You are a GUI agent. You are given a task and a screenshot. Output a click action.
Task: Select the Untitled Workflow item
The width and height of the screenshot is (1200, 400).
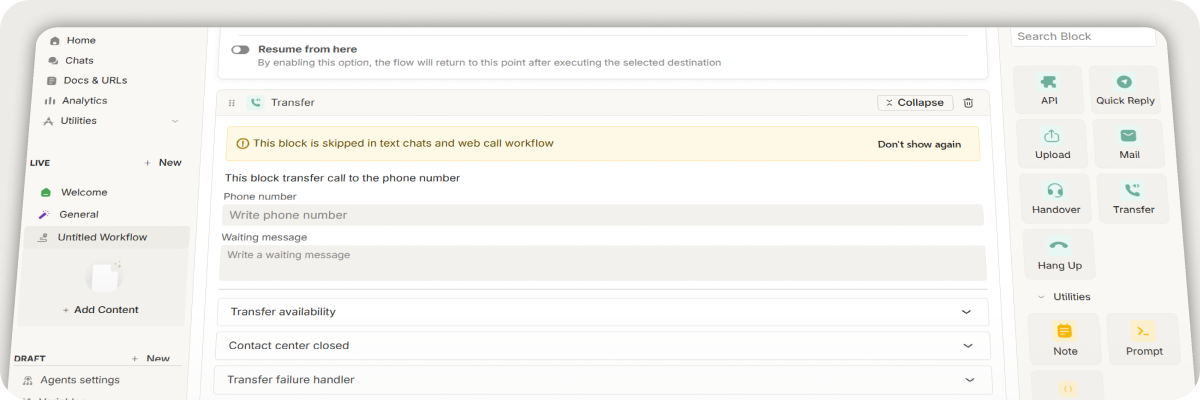click(x=101, y=237)
